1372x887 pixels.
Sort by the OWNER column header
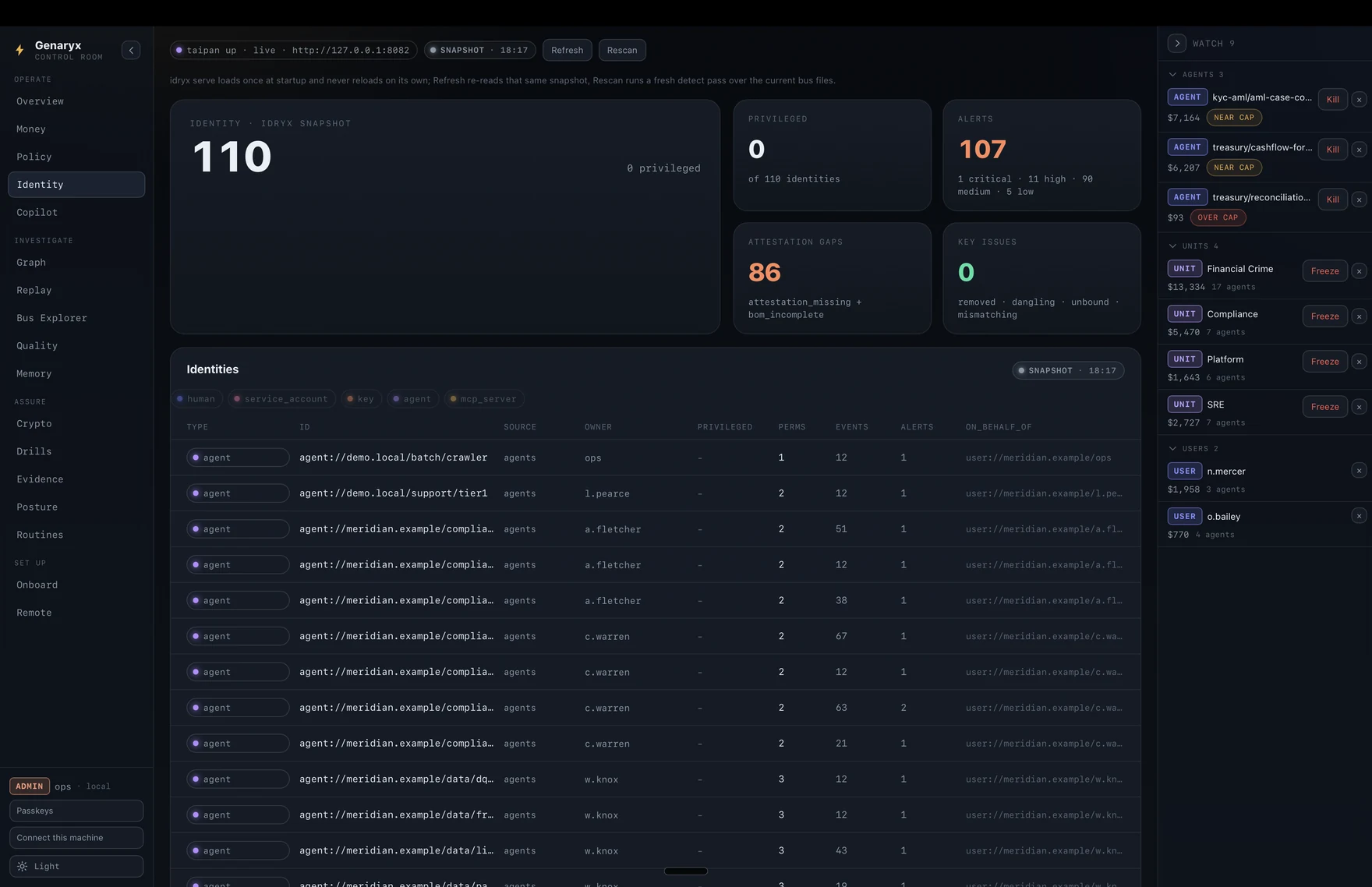click(x=598, y=427)
